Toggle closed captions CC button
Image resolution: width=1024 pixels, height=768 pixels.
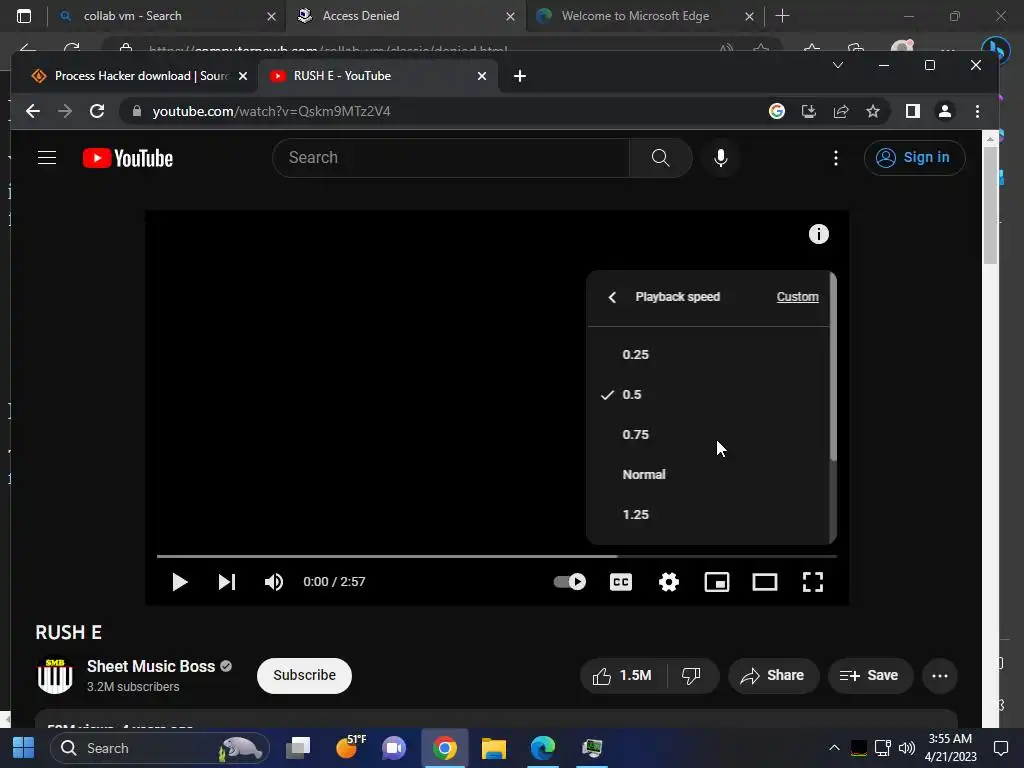point(620,582)
